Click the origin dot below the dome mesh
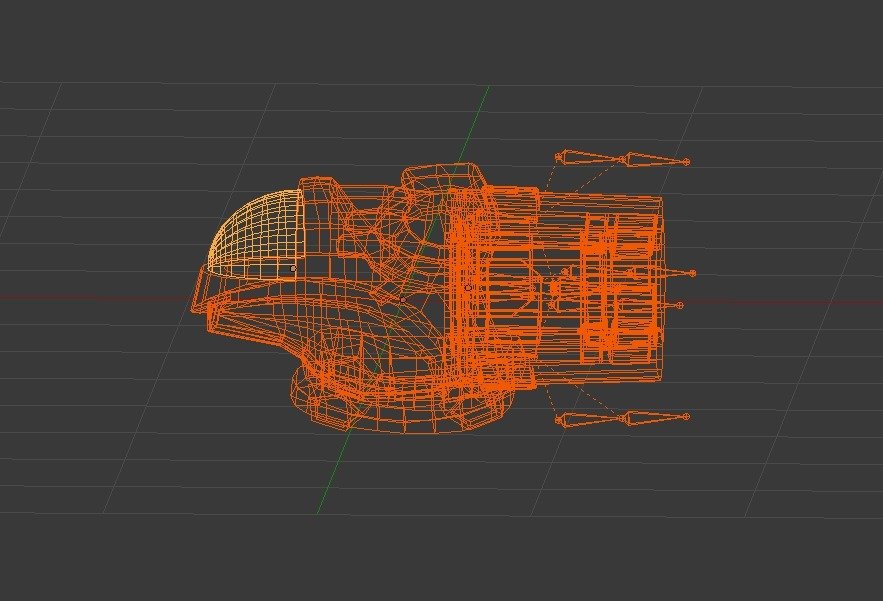 pos(292,268)
